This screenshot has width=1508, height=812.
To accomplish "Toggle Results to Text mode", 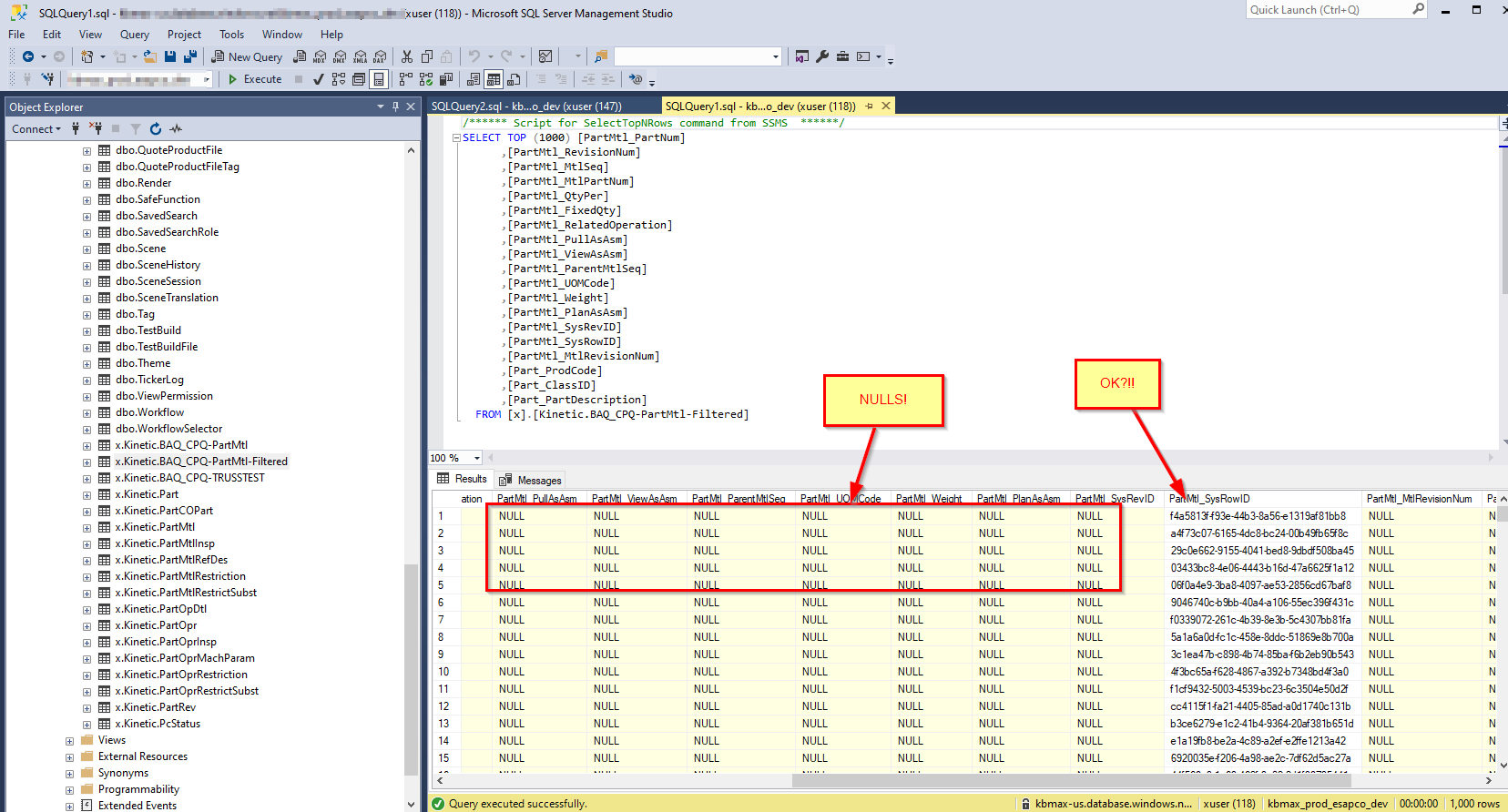I will tap(473, 79).
